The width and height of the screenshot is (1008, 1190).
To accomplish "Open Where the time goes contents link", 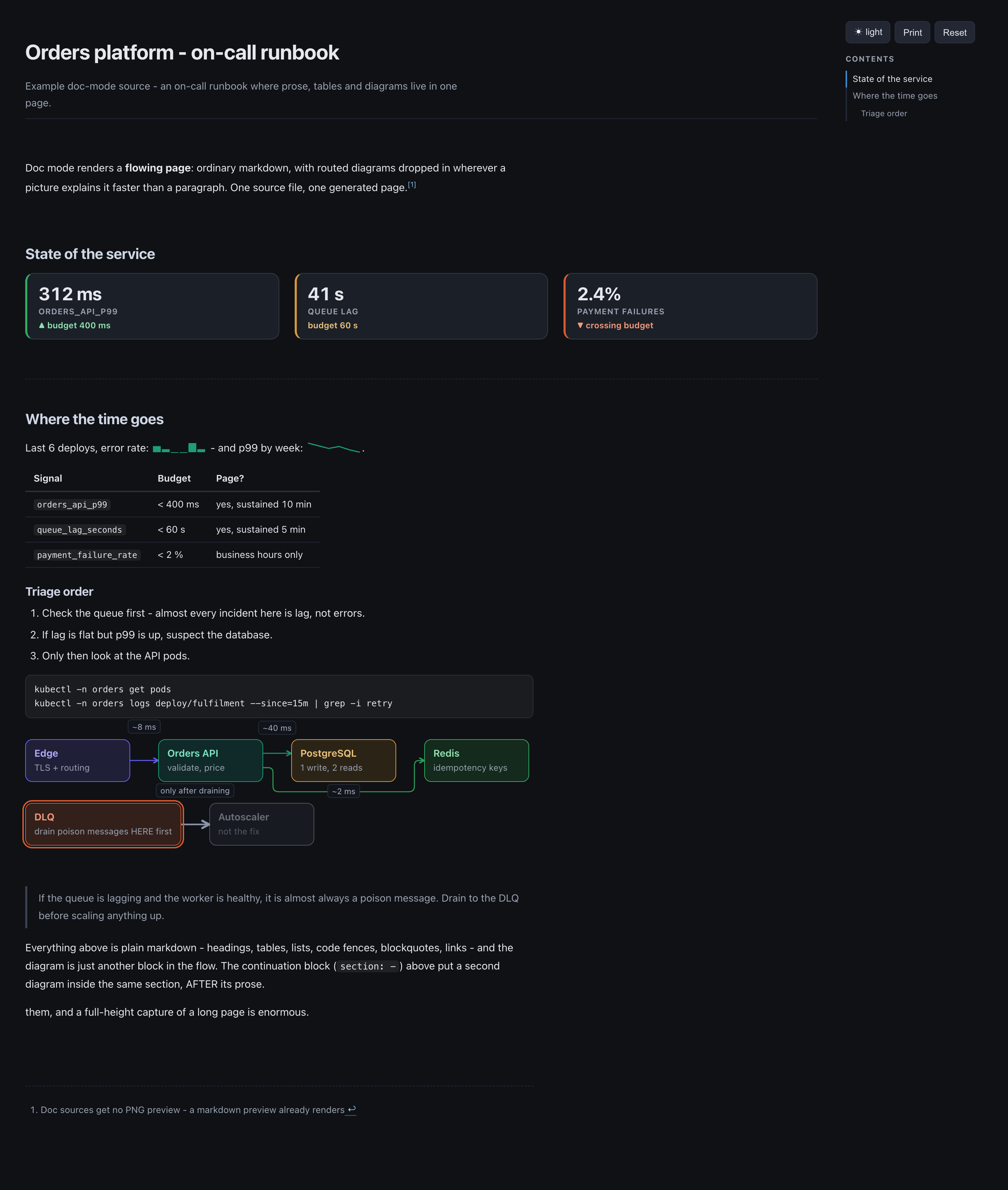I will [895, 96].
